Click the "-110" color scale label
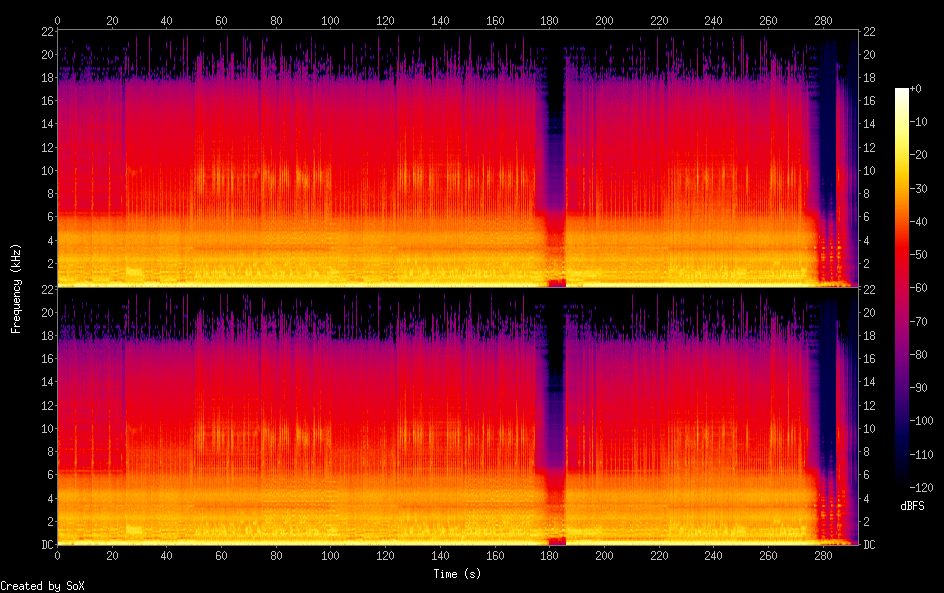The image size is (944, 593). (922, 455)
